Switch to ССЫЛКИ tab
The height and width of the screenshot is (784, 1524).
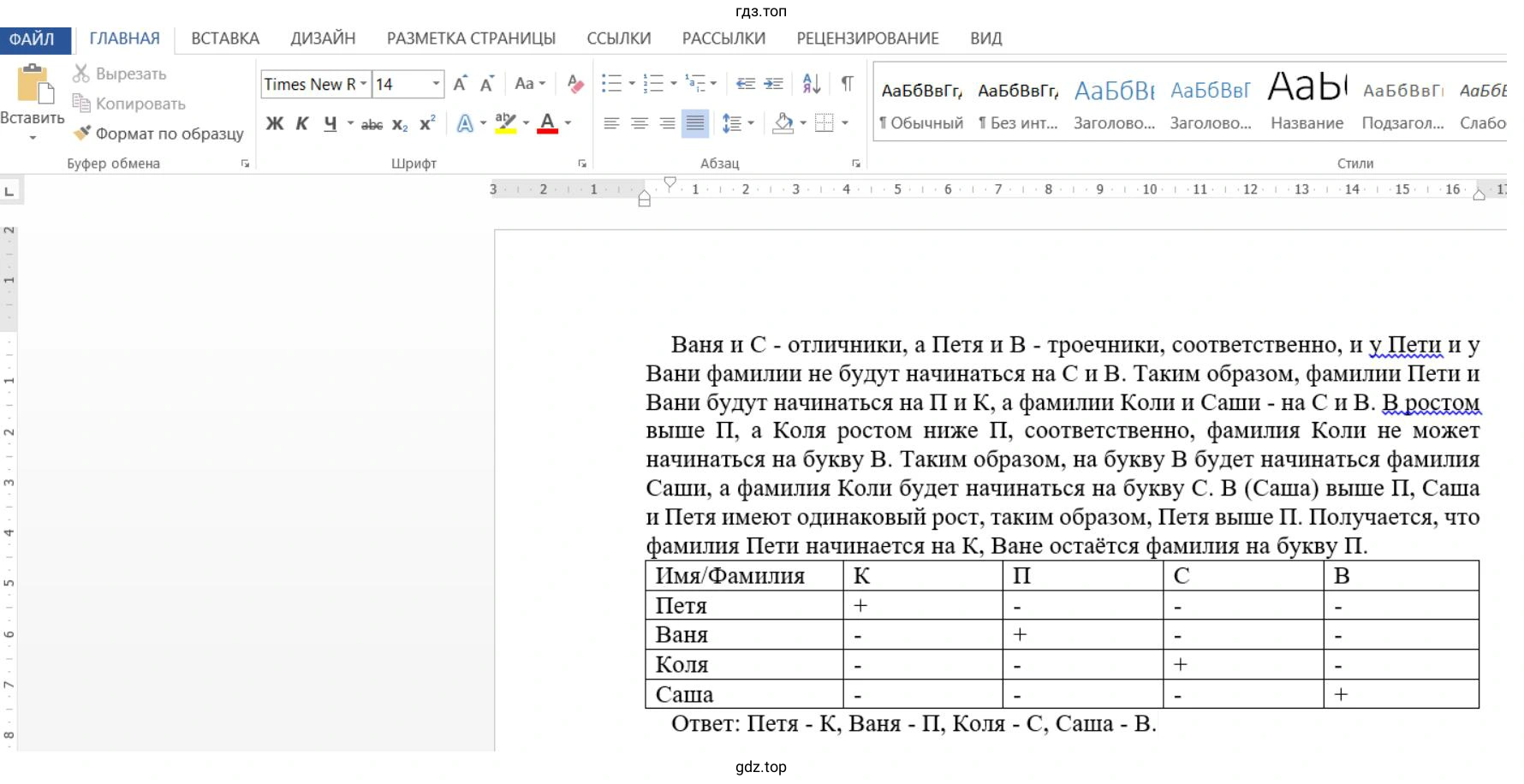619,39
